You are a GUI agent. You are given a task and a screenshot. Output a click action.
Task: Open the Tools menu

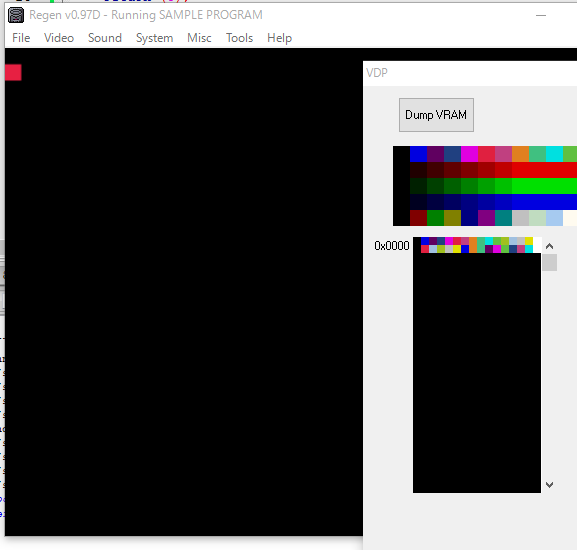click(240, 38)
